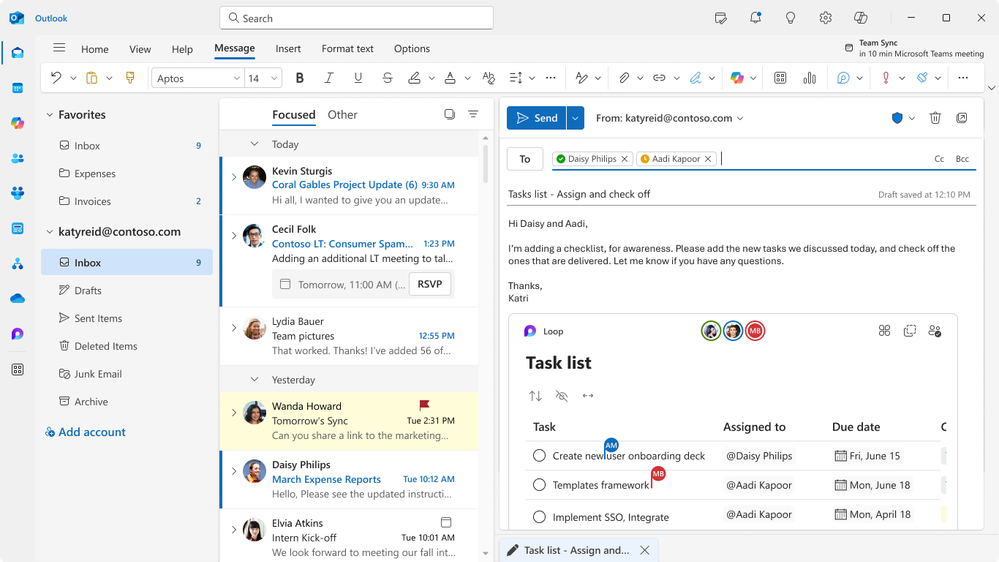Expand Kevin Sturgis conversation thread
This screenshot has width=999, height=562.
(234, 177)
